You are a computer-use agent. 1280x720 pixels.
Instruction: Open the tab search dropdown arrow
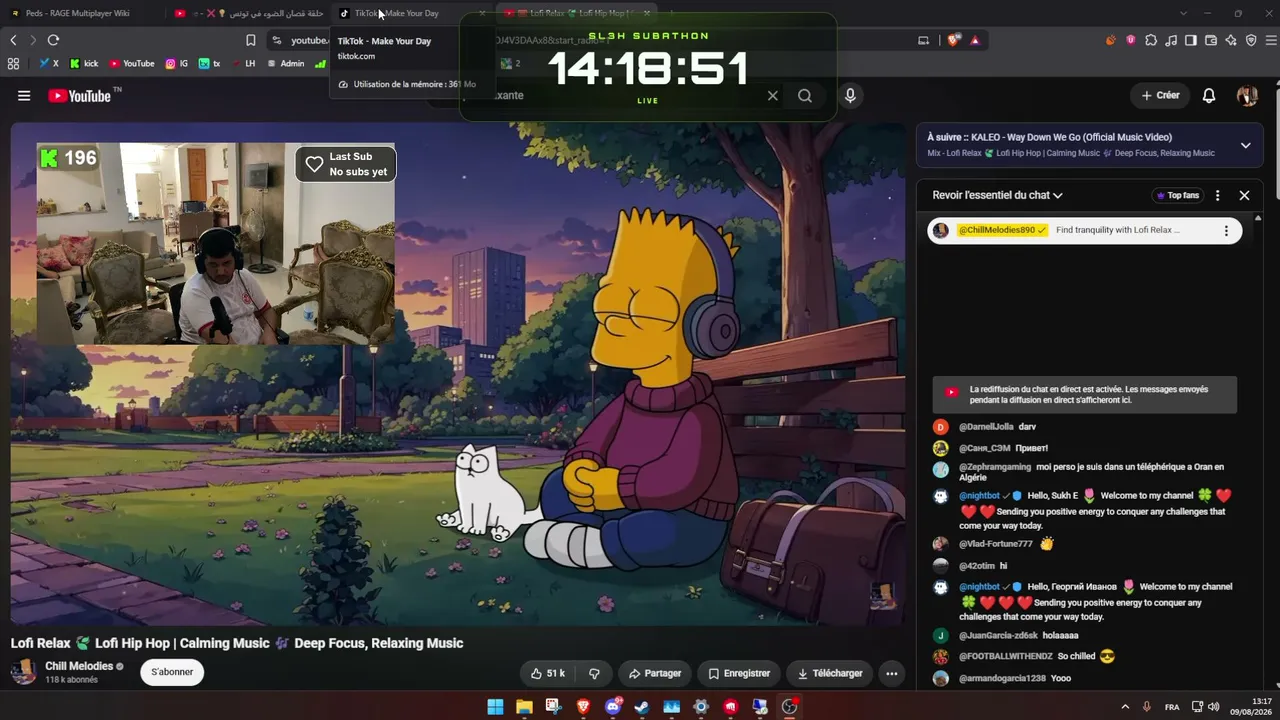pos(1183,13)
